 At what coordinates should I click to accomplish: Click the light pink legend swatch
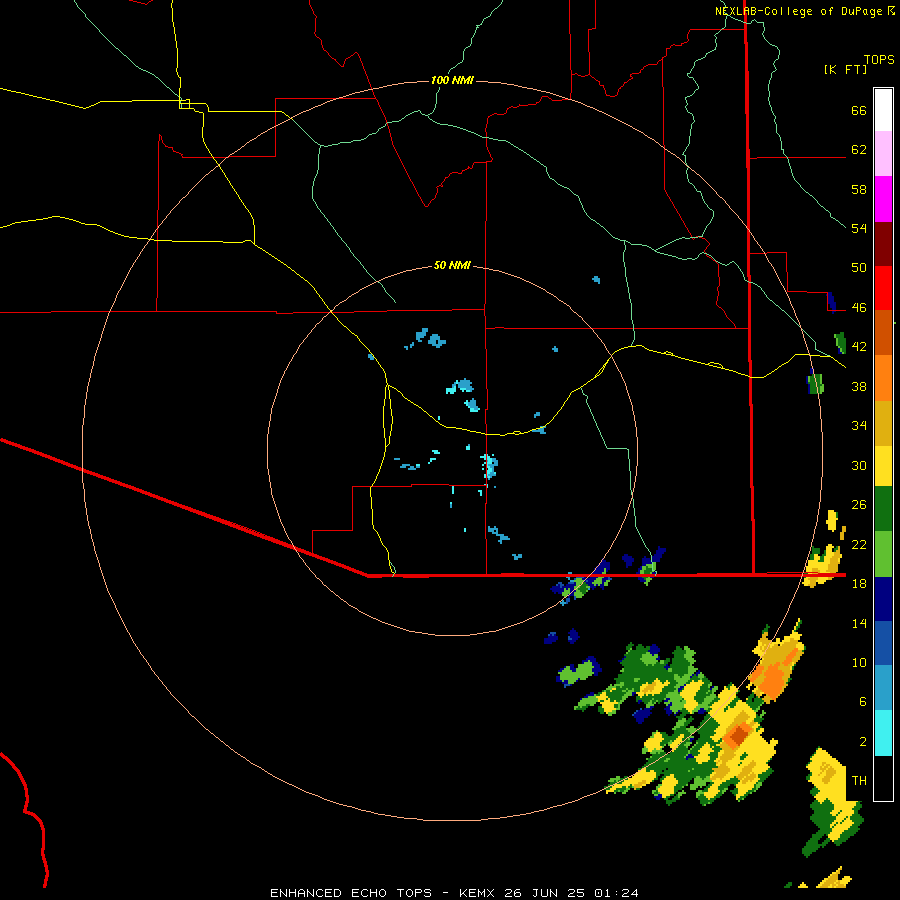[883, 153]
